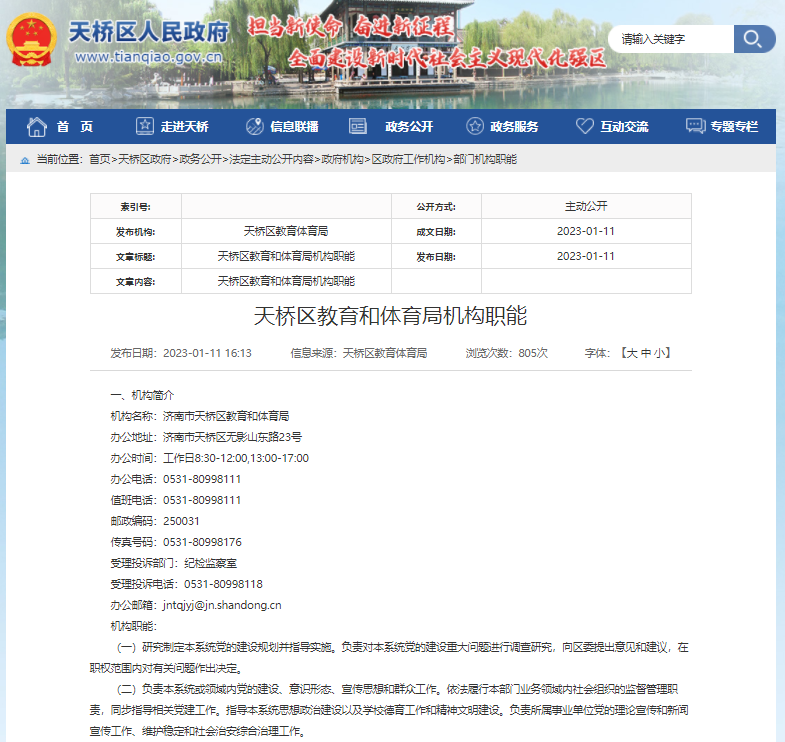Click the 办公电话 0531-80998111 line
785x742 pixels.
(176, 479)
